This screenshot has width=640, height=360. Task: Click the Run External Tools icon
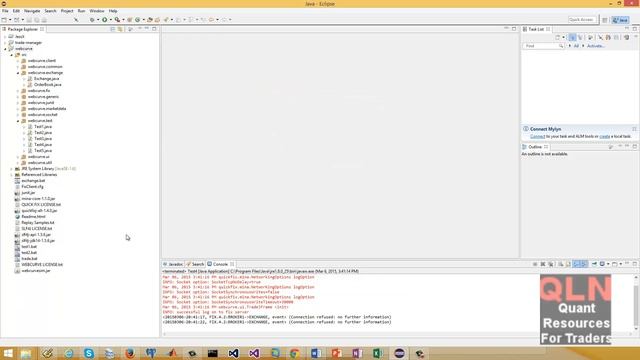[117, 20]
